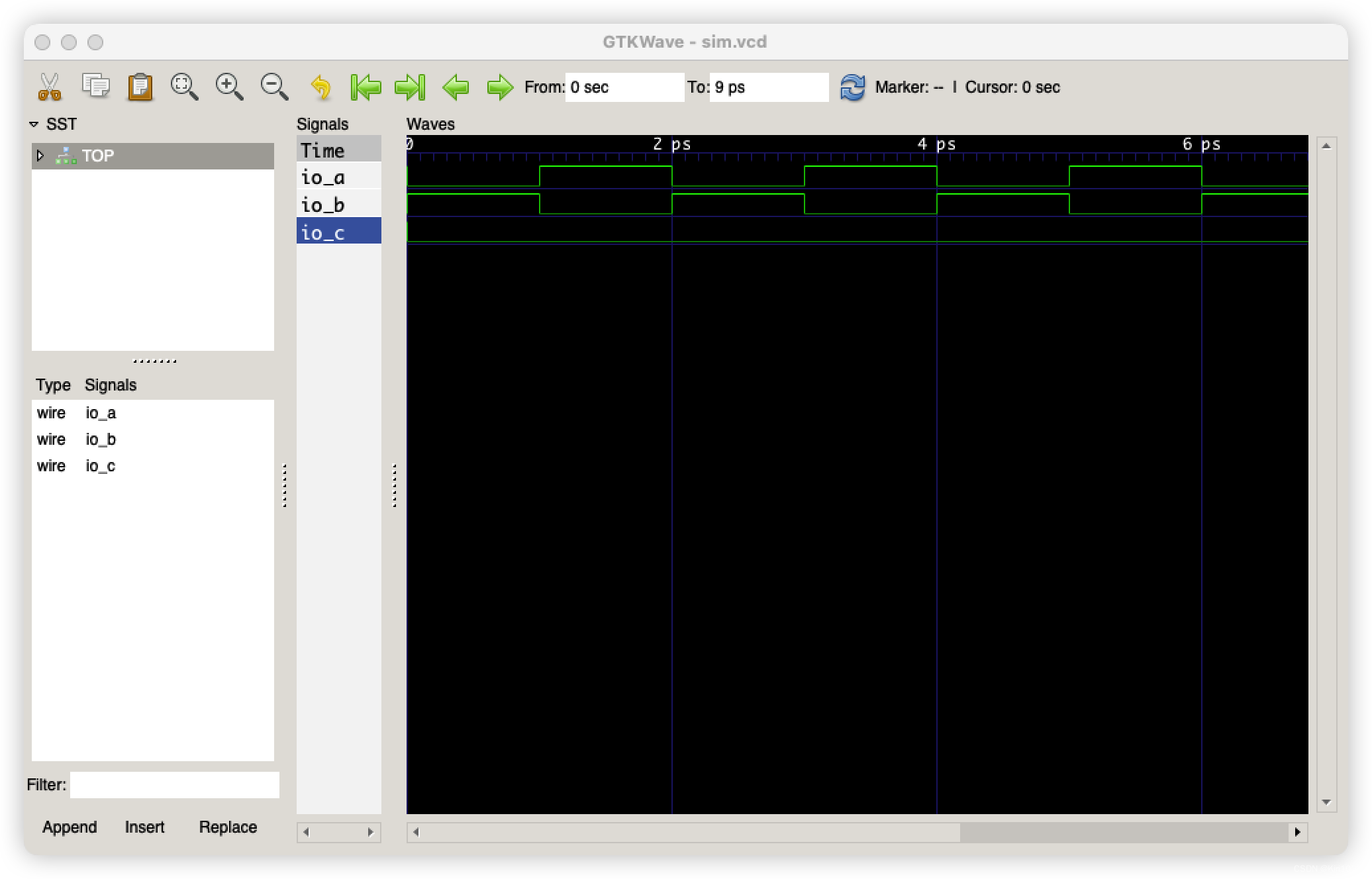Jump to start of waveform time

point(366,87)
